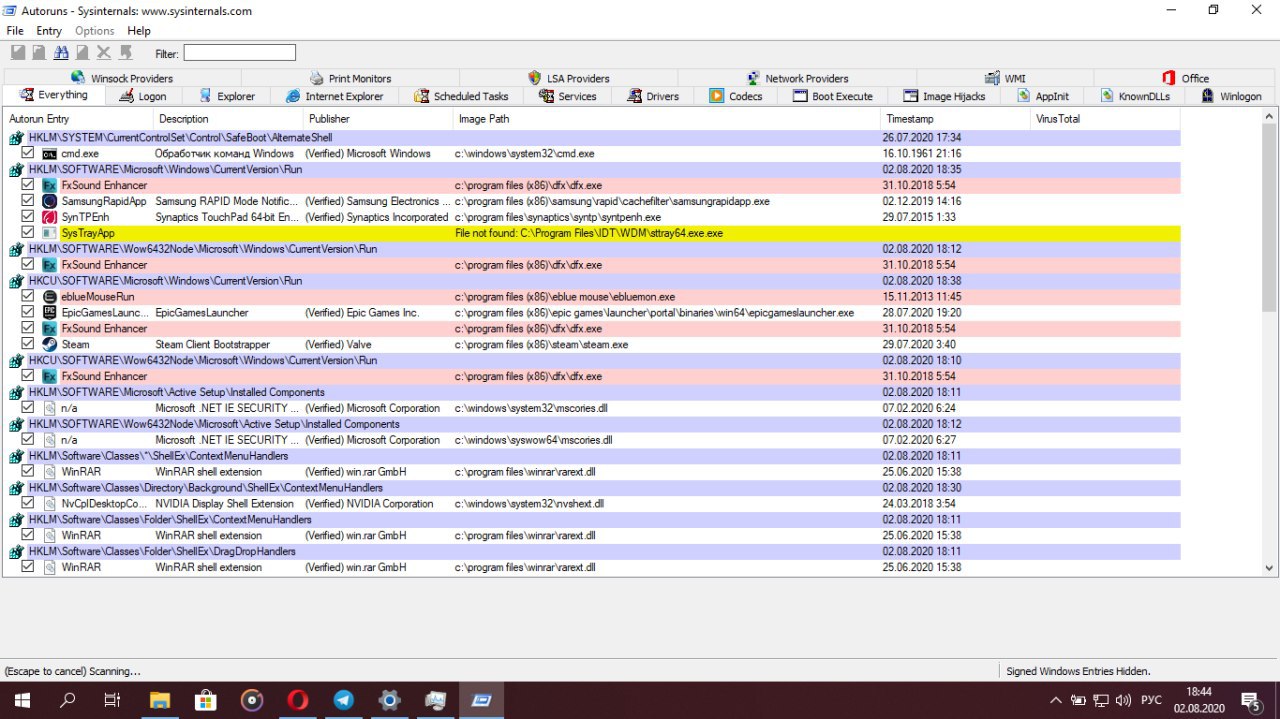Sort by Autorun Entry column header
The width and height of the screenshot is (1280, 719).
pos(79,119)
